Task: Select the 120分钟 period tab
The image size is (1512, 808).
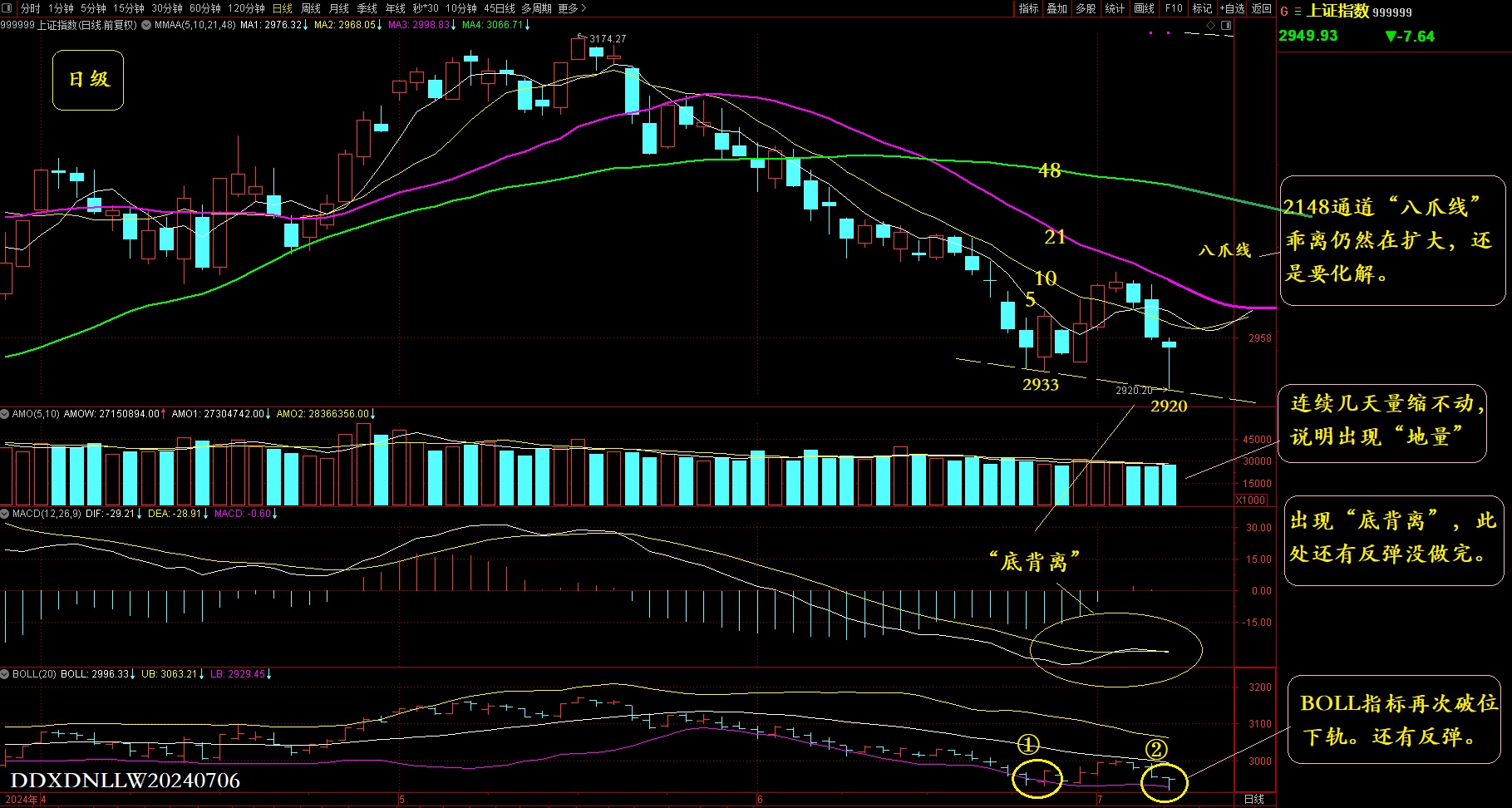Action: [247, 8]
